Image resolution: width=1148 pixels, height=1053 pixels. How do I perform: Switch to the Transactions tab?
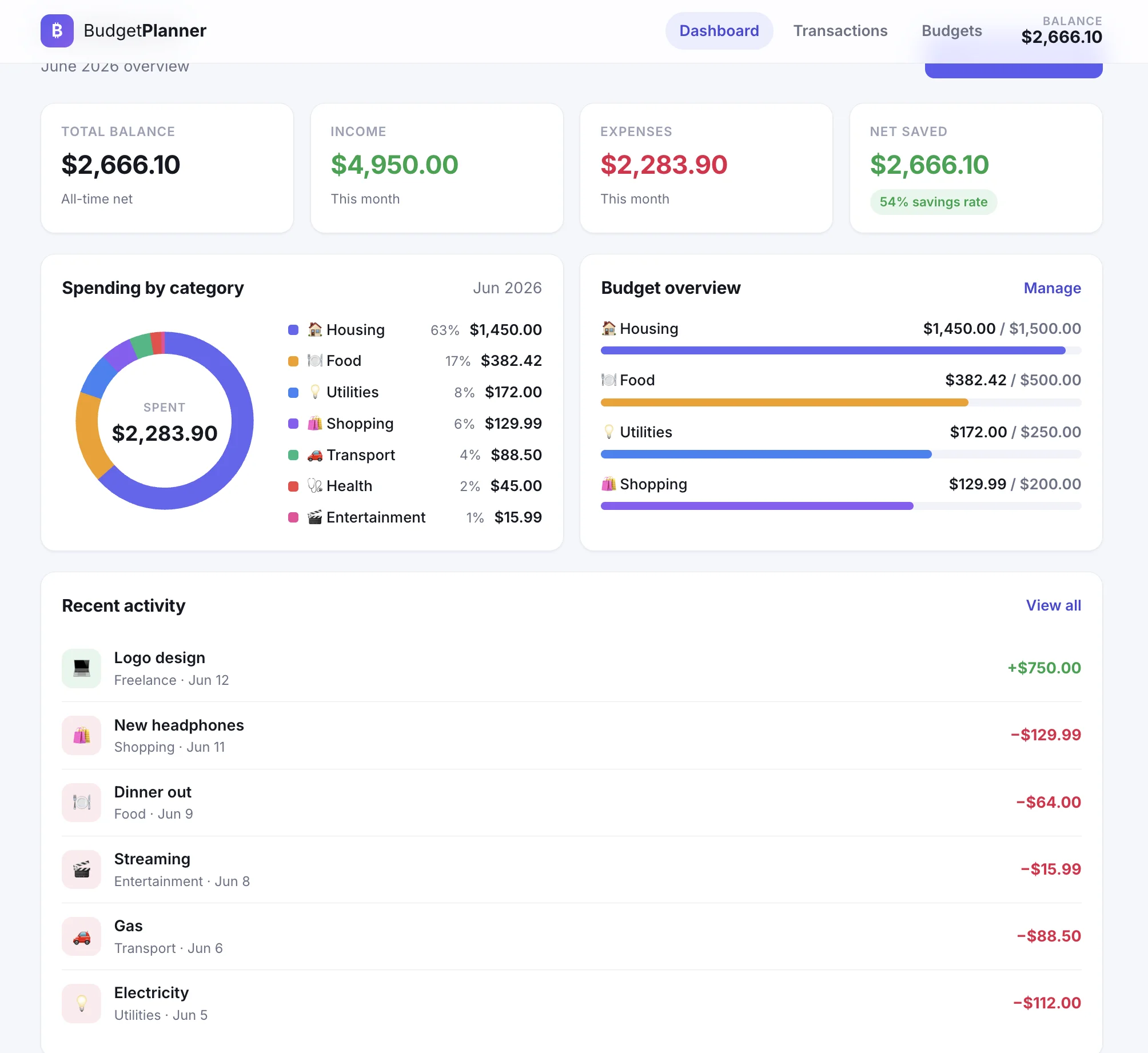[x=840, y=31]
